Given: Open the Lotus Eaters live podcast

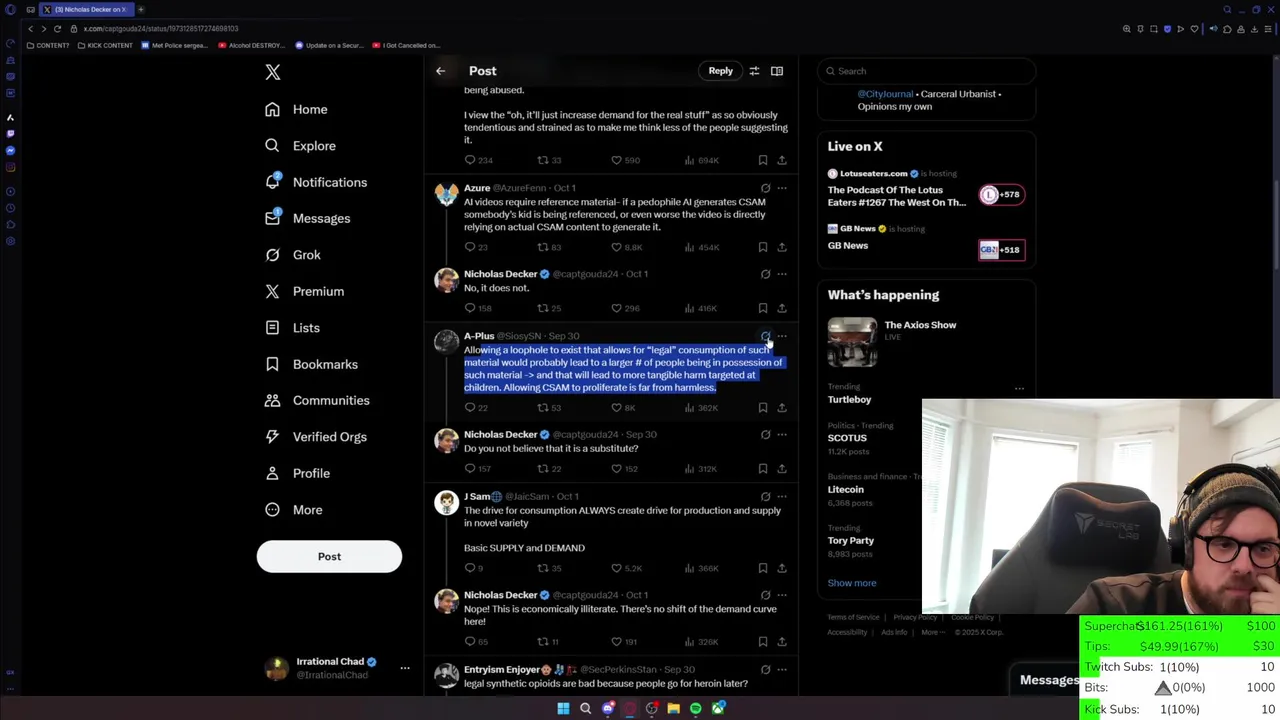Looking at the screenshot, I should [926, 189].
